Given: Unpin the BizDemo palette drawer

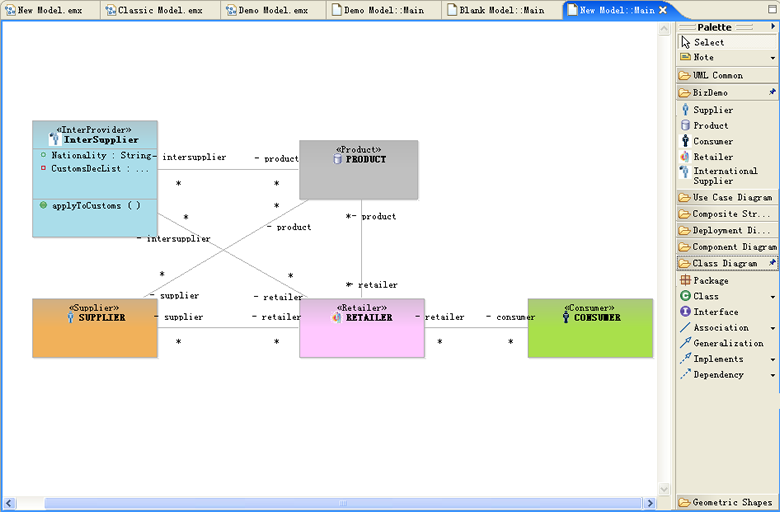Looking at the screenshot, I should click(x=771, y=92).
